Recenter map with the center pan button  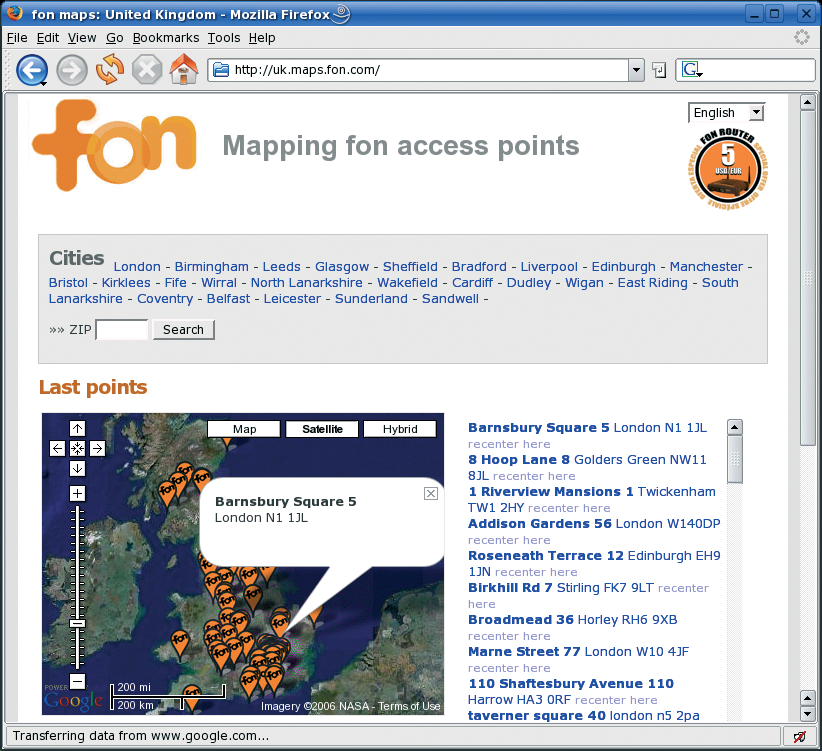coord(78,449)
